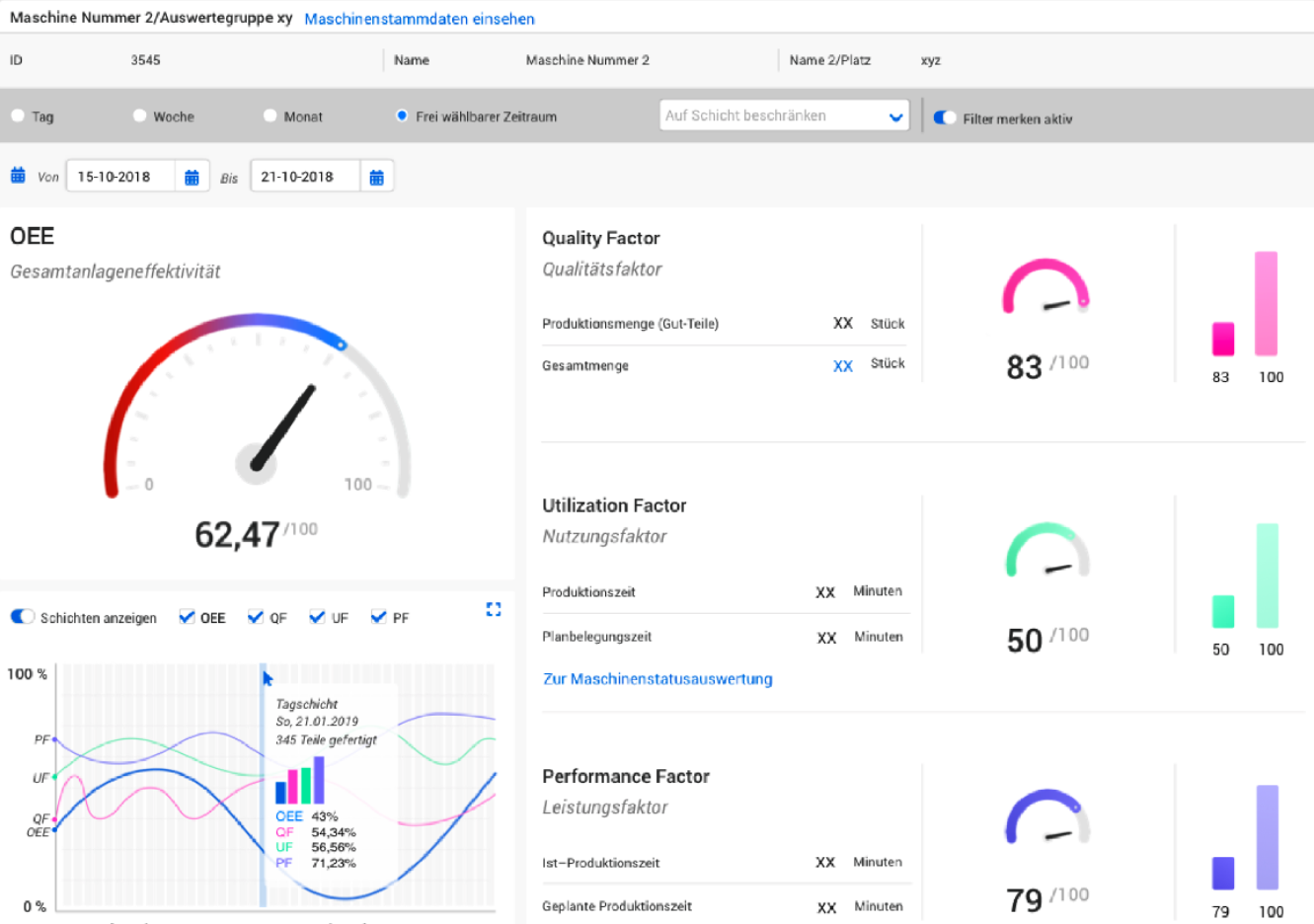The image size is (1314, 924).
Task: Click the Ist-Produktionszeit label
Action: (600, 863)
